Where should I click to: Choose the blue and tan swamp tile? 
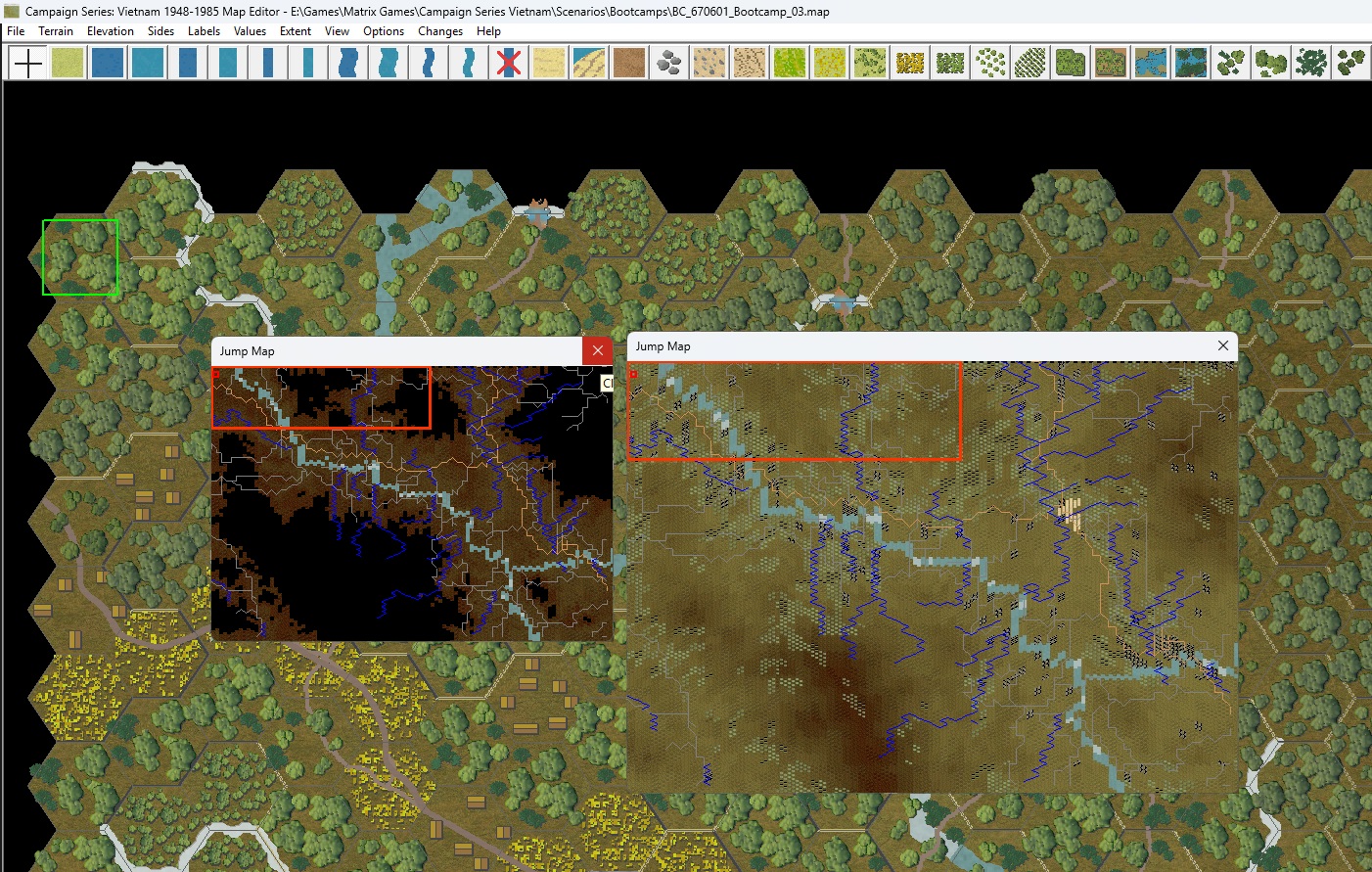click(x=1151, y=63)
